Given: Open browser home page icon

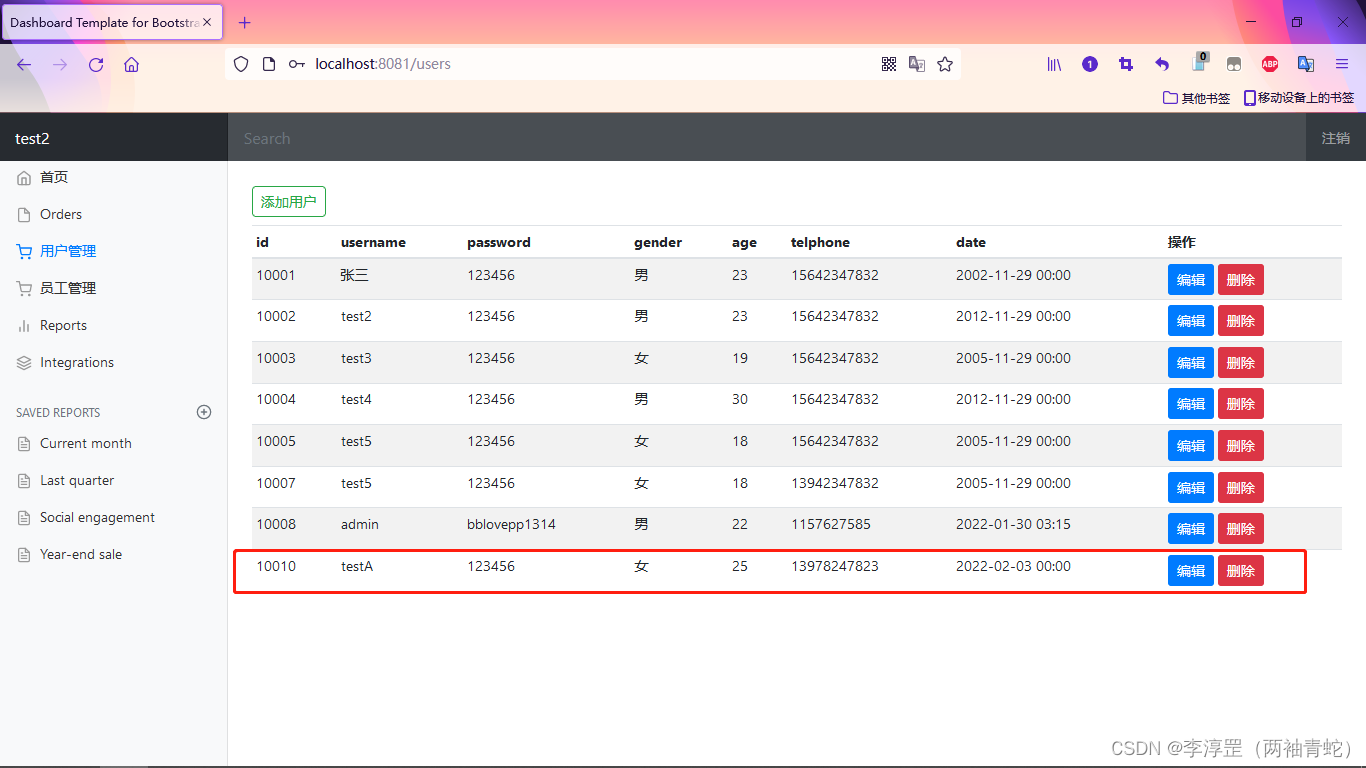Looking at the screenshot, I should tap(131, 64).
